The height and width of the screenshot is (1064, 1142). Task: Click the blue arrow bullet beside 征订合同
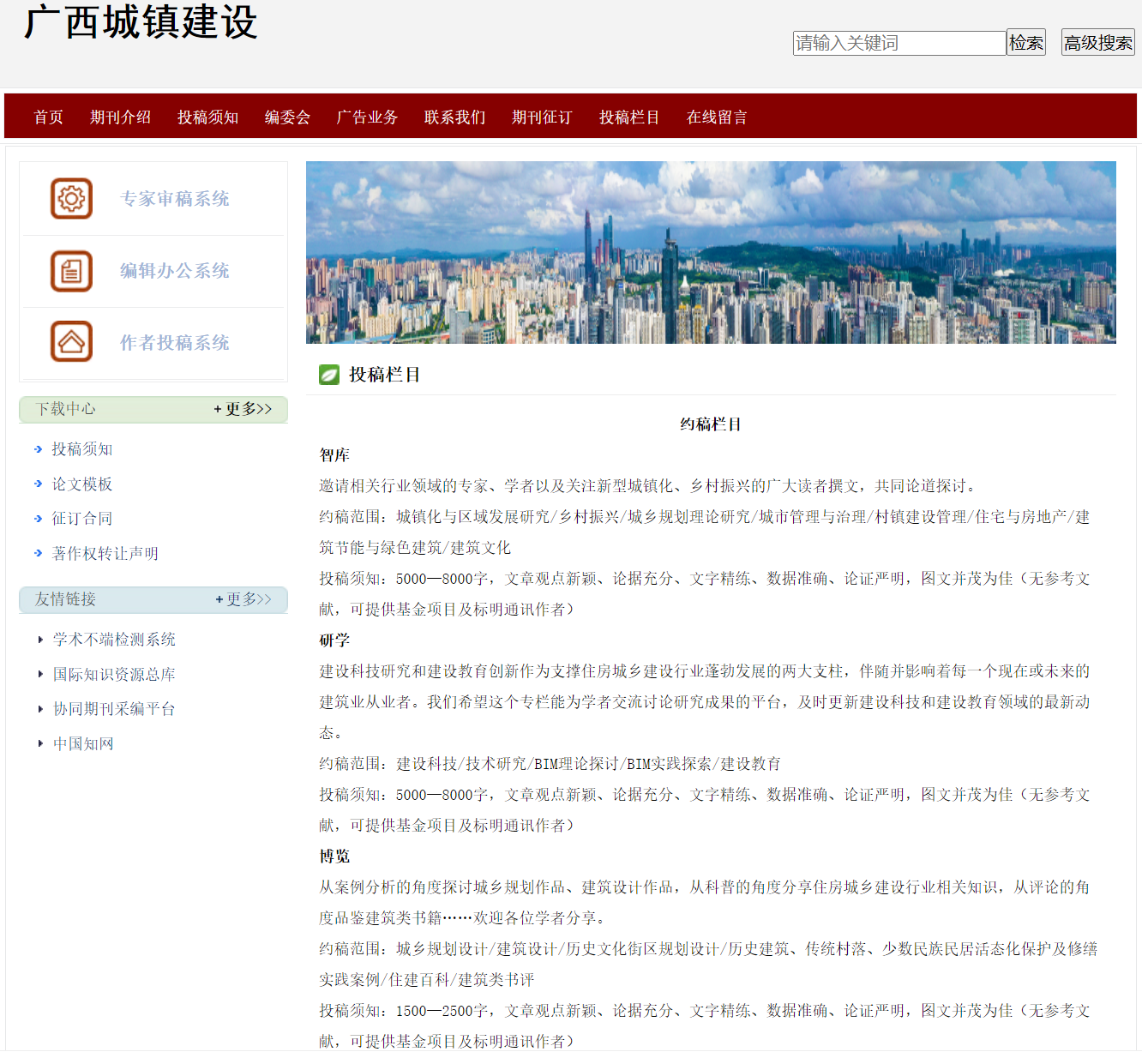(39, 519)
